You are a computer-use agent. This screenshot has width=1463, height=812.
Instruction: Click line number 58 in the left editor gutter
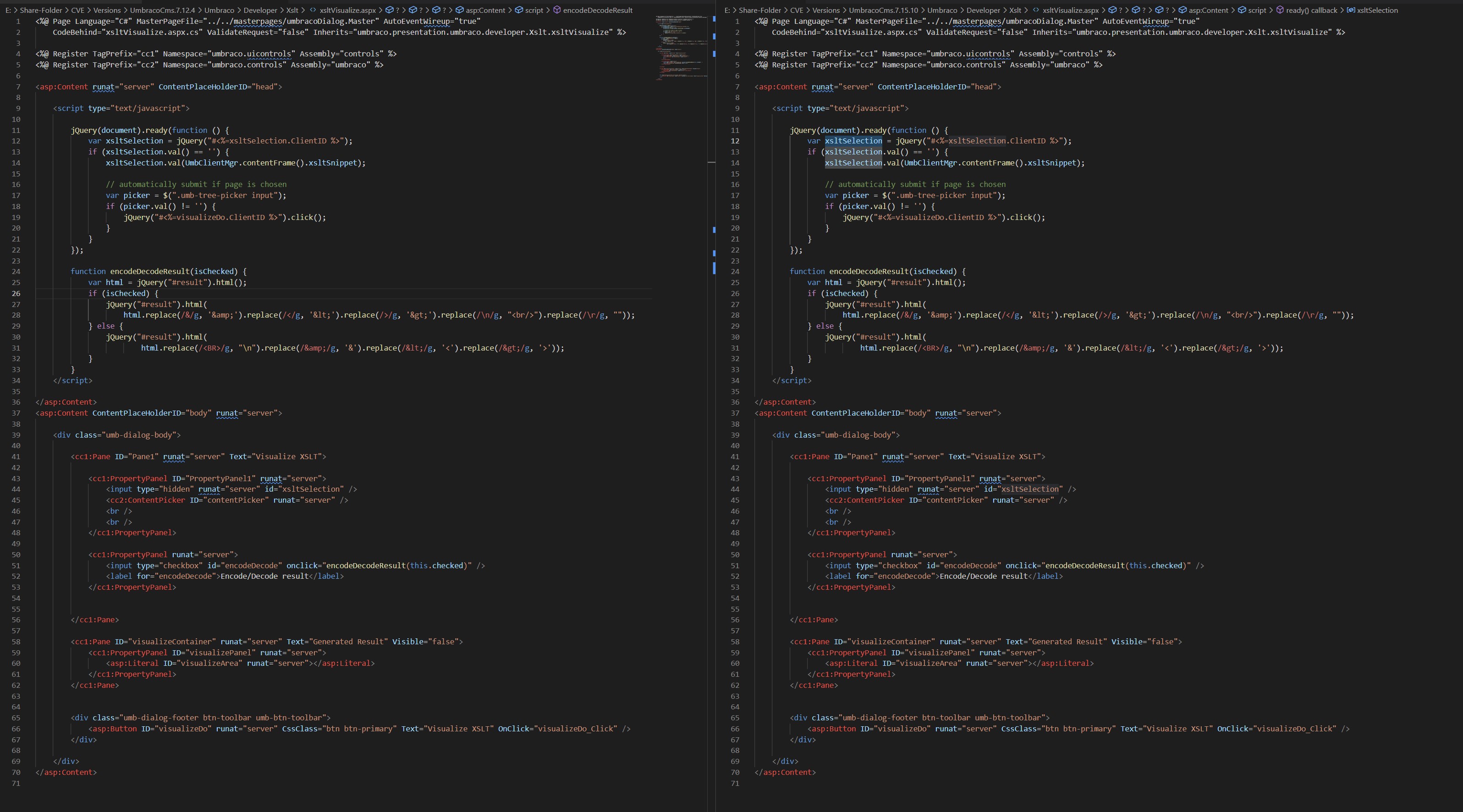click(x=16, y=642)
